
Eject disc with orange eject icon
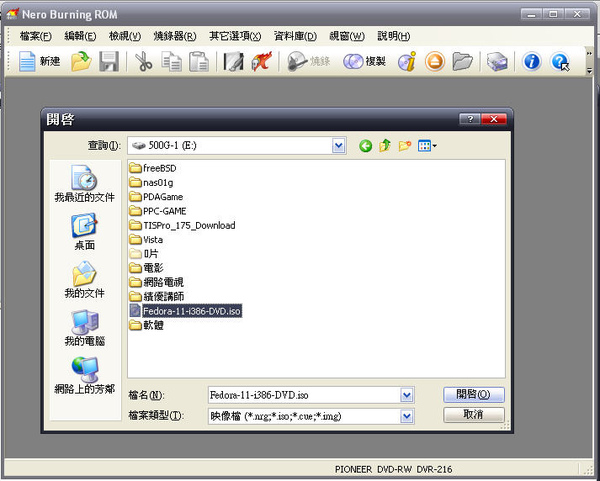pyautogui.click(x=435, y=61)
